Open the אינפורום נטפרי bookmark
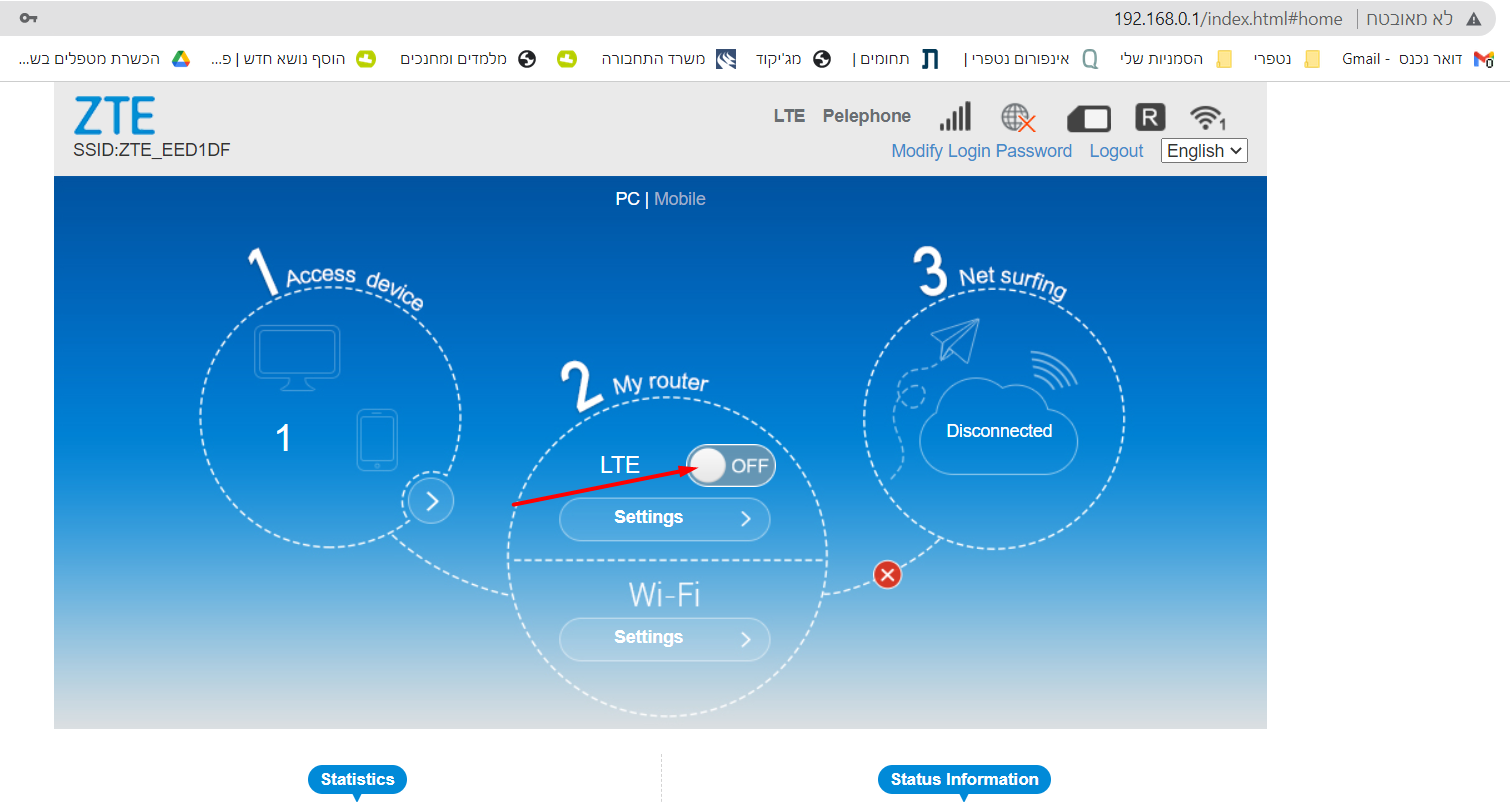1510x802 pixels. [x=1031, y=59]
